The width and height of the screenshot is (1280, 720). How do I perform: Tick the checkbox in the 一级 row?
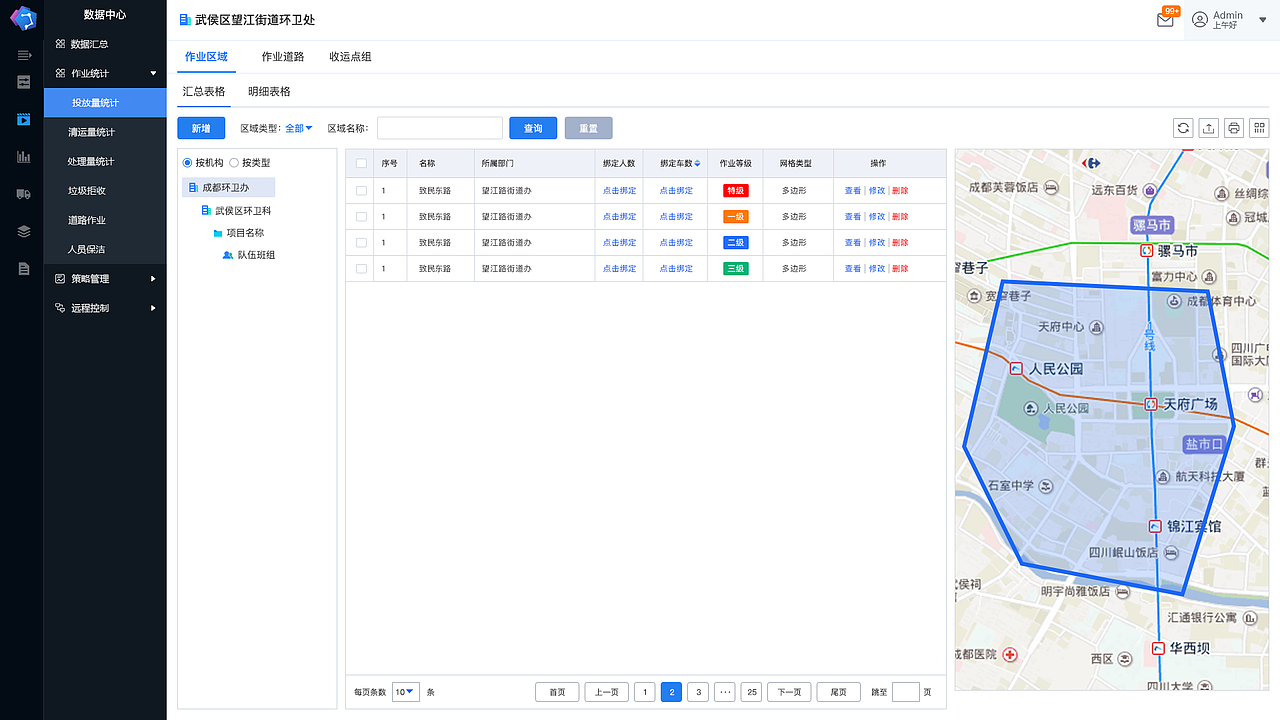point(361,216)
